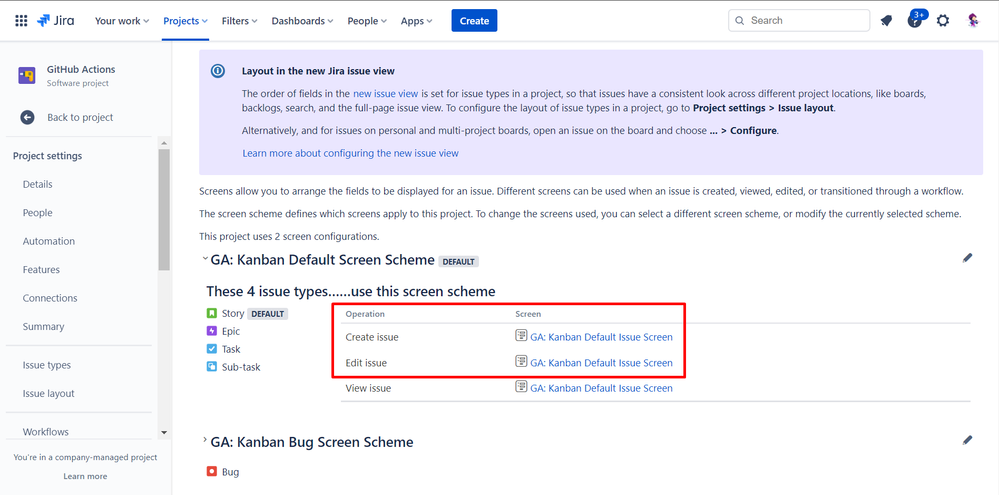Click Back to project

point(80,117)
